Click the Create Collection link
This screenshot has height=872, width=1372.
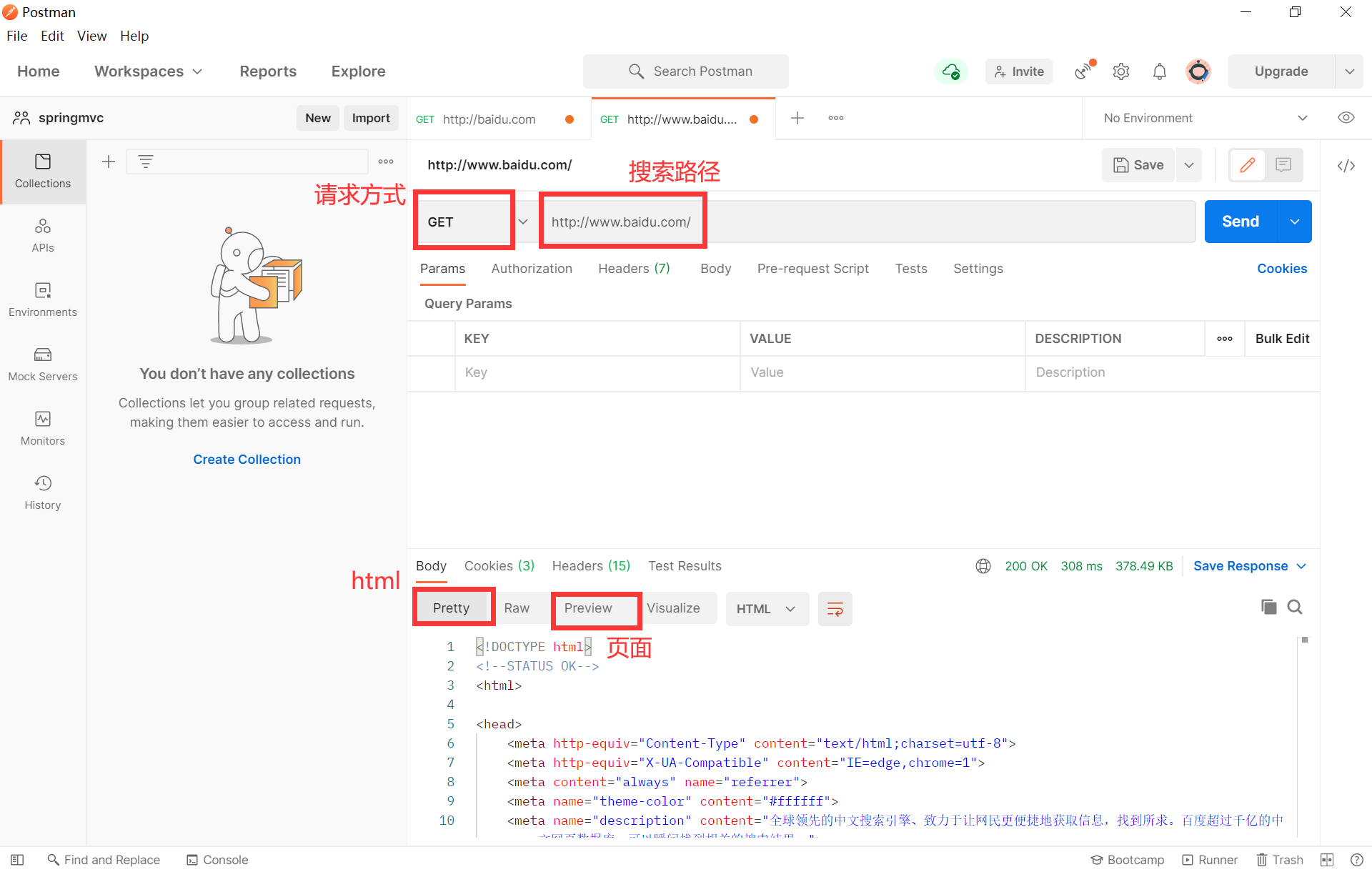click(x=247, y=460)
